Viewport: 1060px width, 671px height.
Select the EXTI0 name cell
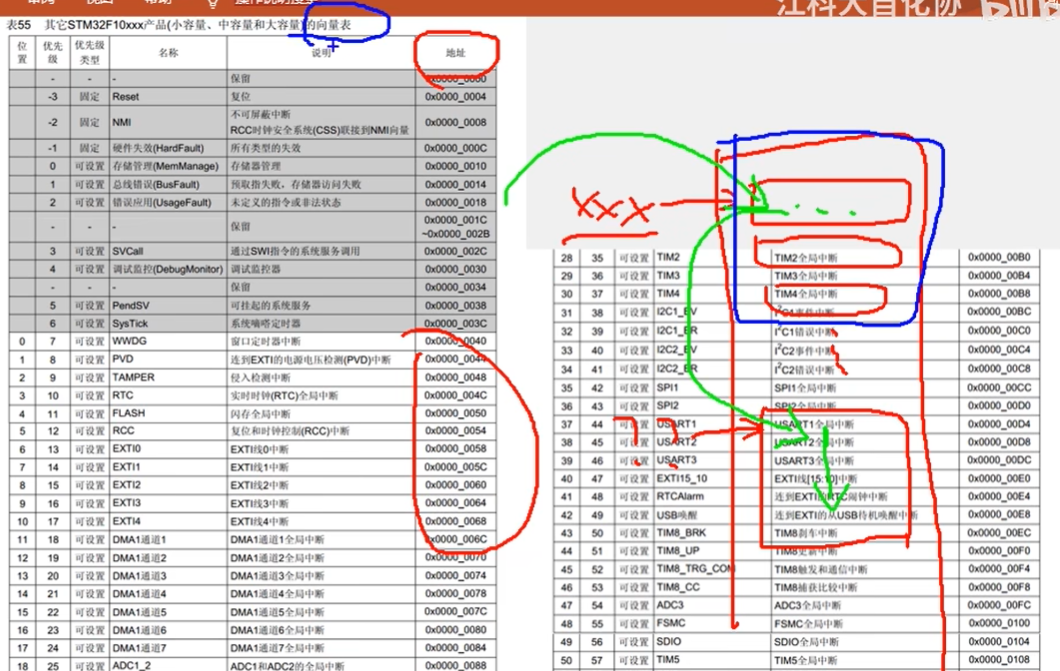tap(168, 449)
